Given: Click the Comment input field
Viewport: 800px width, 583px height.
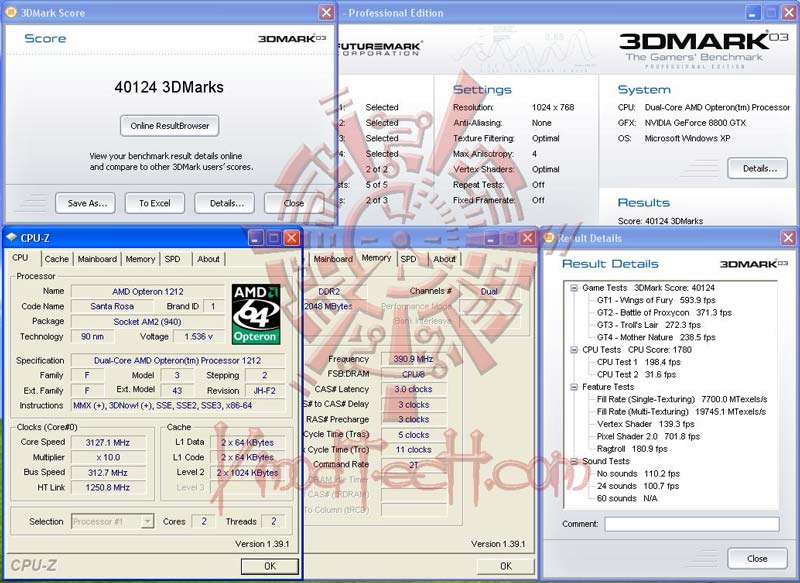Looking at the screenshot, I should (x=692, y=524).
